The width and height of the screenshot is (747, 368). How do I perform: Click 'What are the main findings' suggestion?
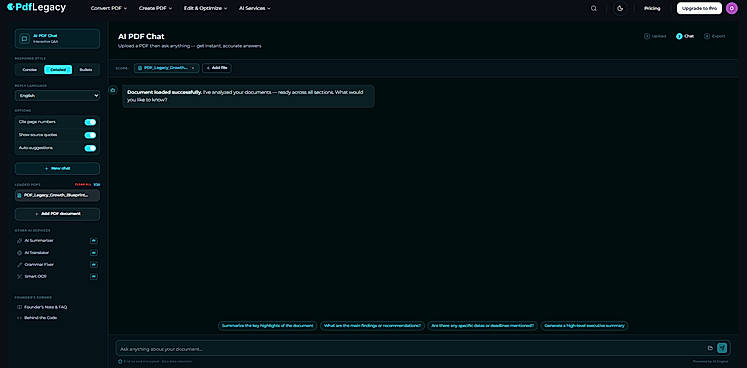point(372,326)
